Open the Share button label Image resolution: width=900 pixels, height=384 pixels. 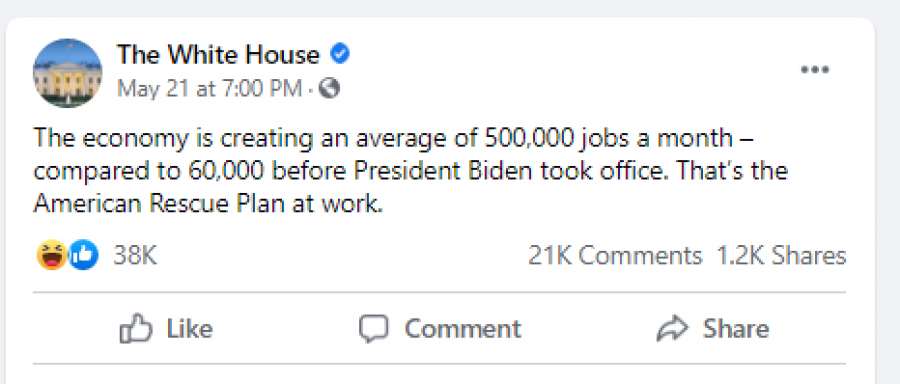click(x=736, y=329)
